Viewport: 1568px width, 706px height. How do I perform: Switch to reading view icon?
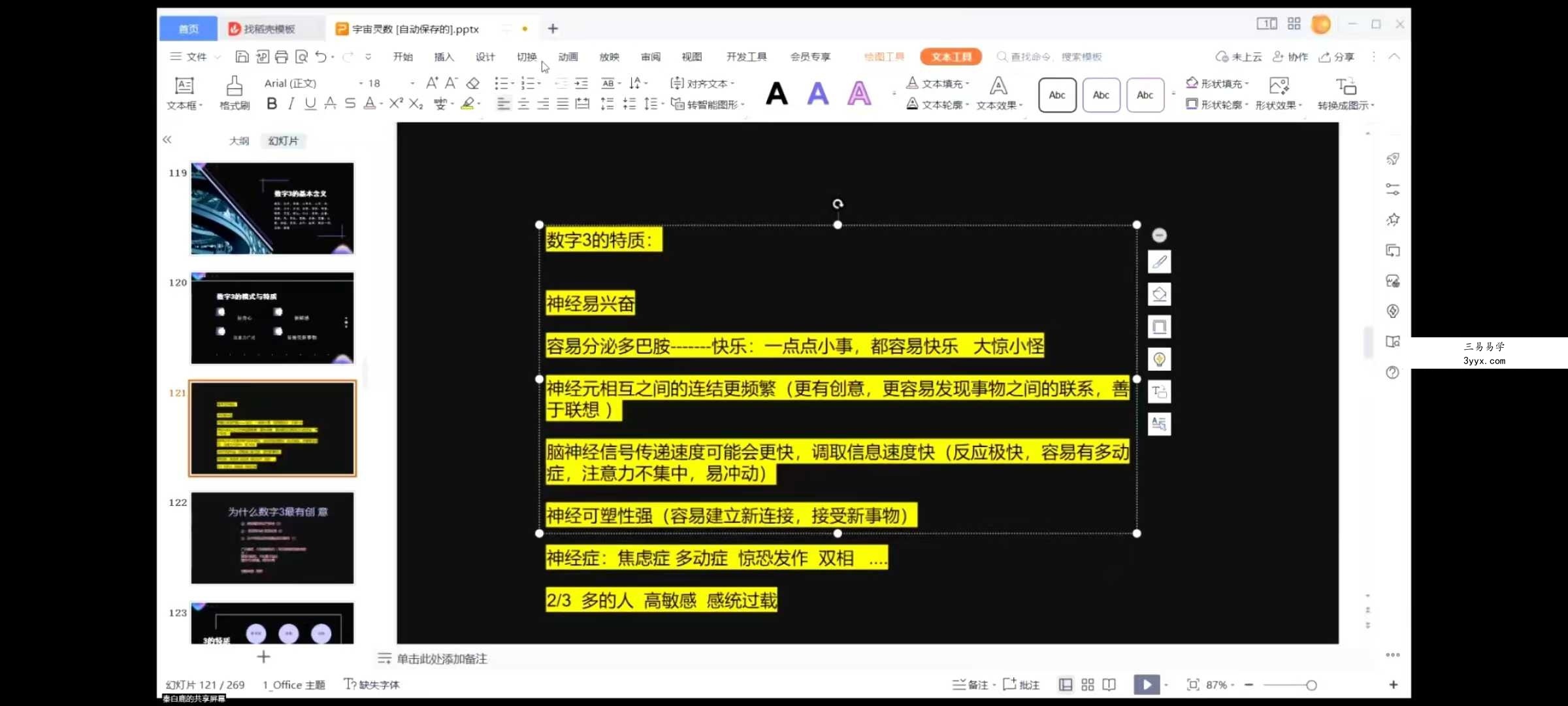1109,684
